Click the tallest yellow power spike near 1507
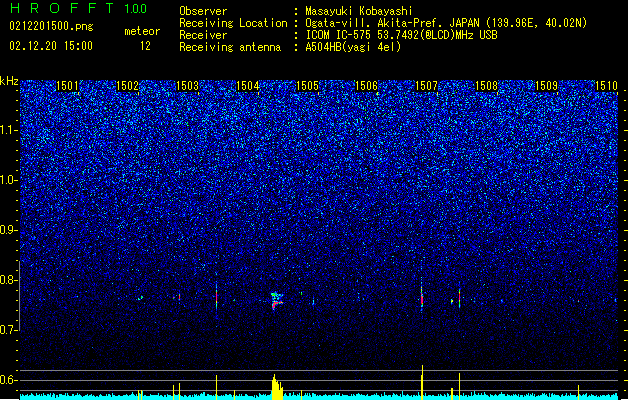 (x=422, y=382)
